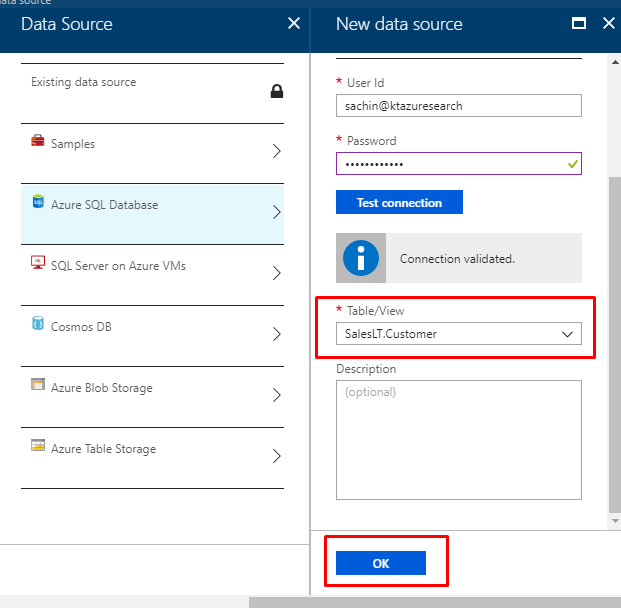Select Existing data source option
This screenshot has height=608, width=621.
(152, 93)
